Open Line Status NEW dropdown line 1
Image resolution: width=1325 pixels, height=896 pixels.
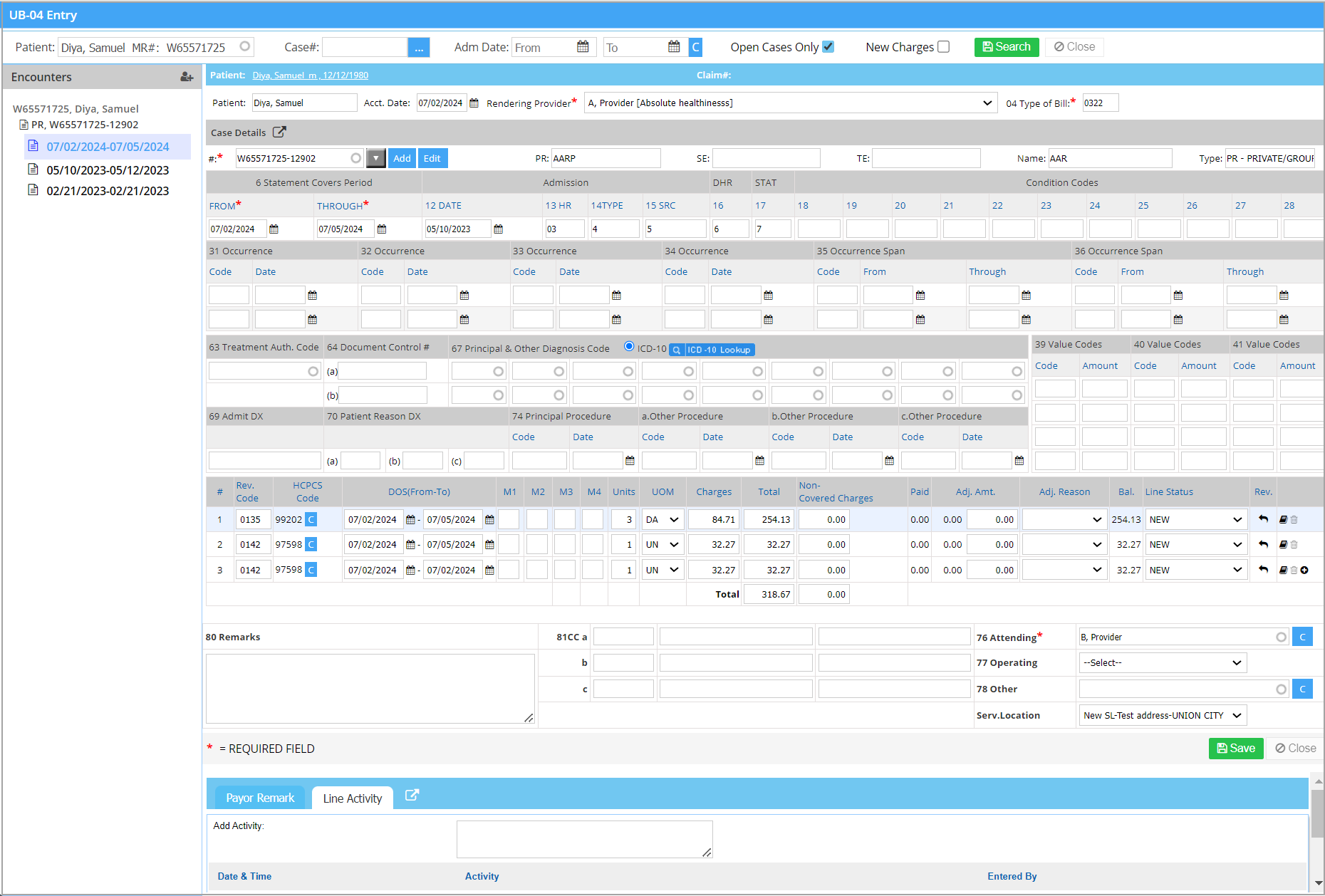(x=1196, y=520)
